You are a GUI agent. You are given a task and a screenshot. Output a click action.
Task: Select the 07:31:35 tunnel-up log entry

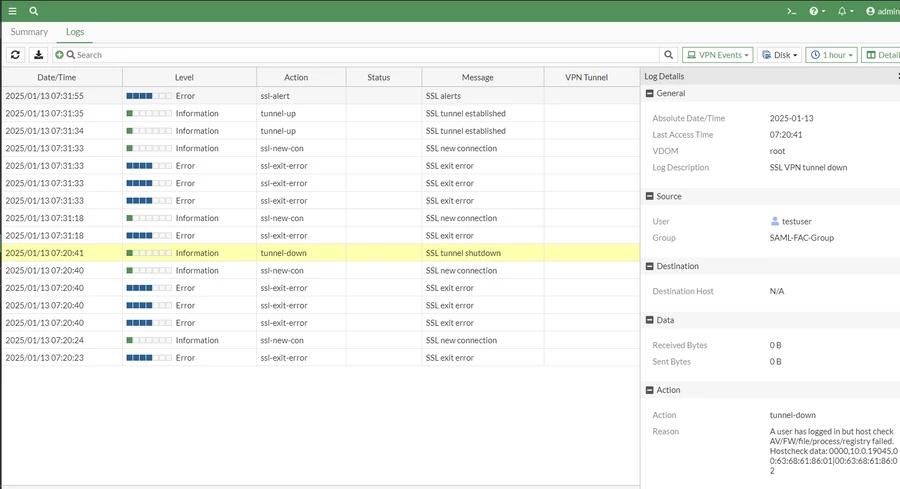pyautogui.click(x=321, y=113)
